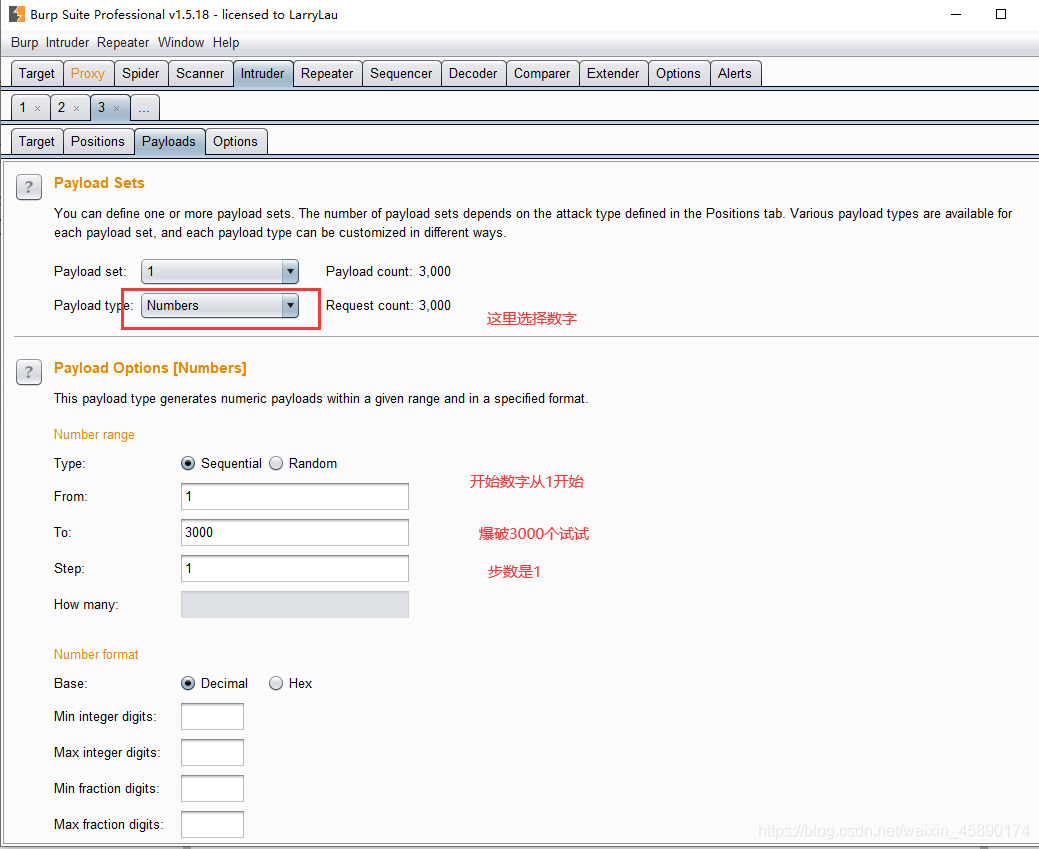Click the Min integer digits field
The width and height of the screenshot is (1039, 849).
[x=212, y=716]
